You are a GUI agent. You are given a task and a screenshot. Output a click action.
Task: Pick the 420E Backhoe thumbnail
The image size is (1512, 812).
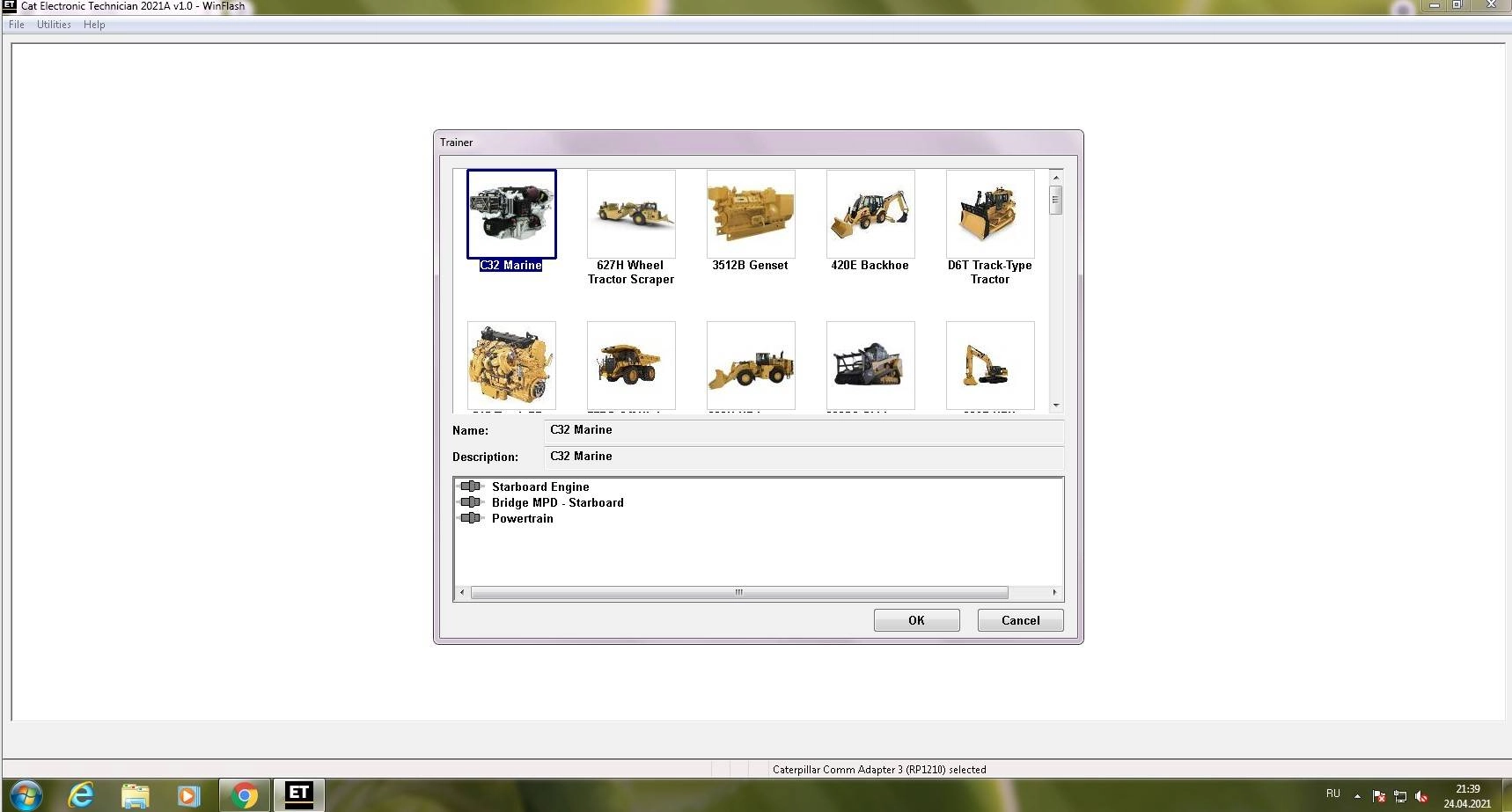point(870,214)
